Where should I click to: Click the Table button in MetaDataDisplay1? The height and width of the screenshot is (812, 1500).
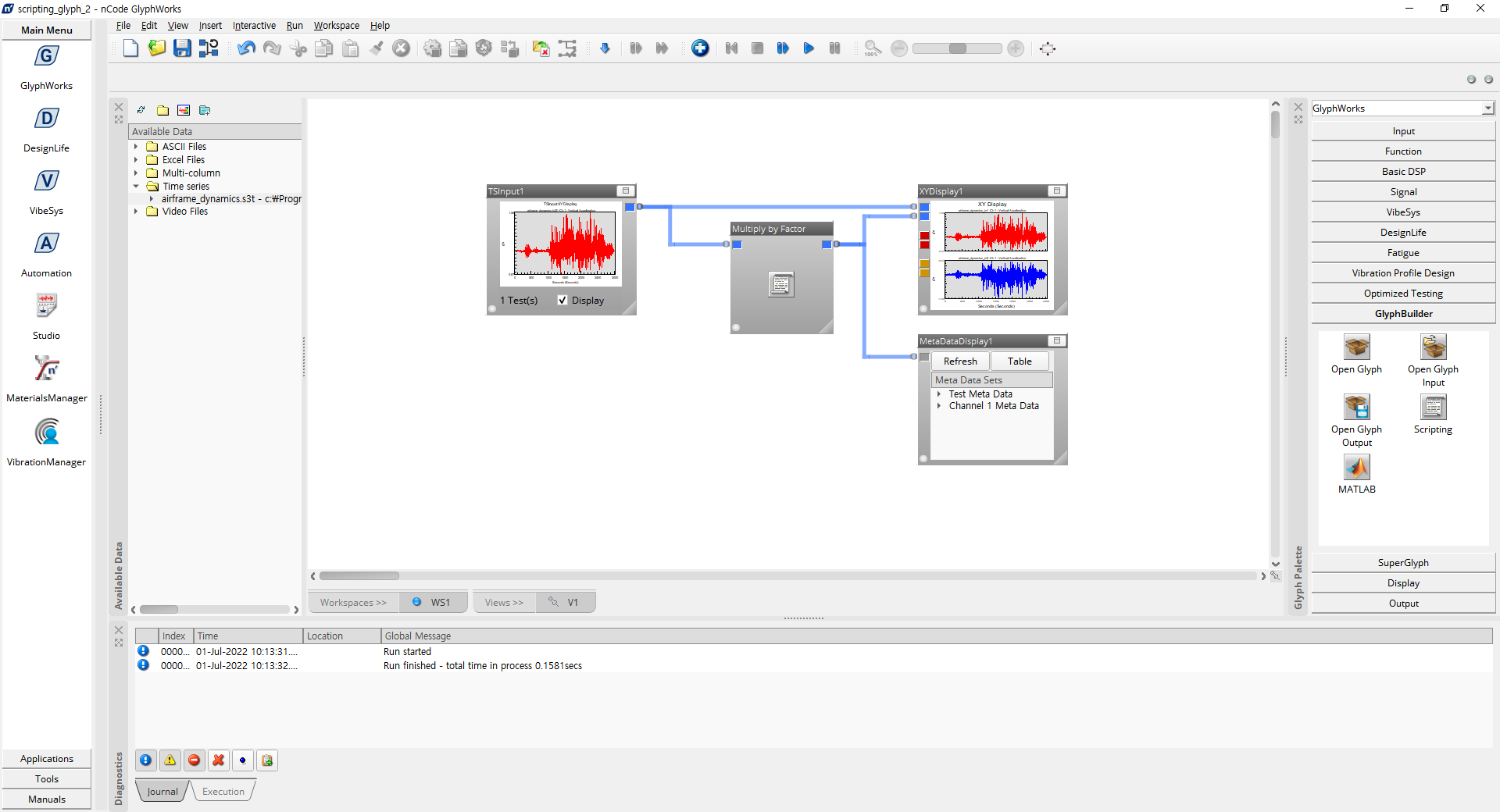point(1020,361)
